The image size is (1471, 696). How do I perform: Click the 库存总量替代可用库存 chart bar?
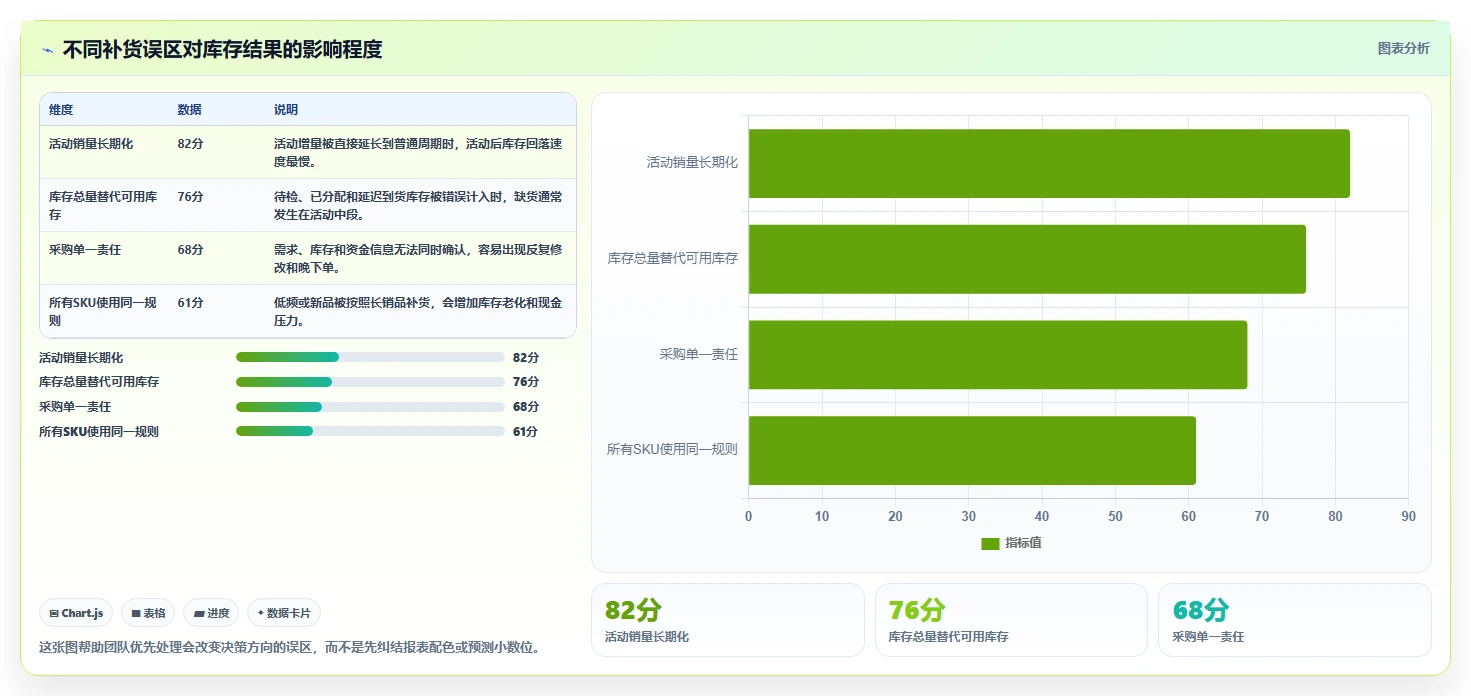pyautogui.click(x=1027, y=259)
